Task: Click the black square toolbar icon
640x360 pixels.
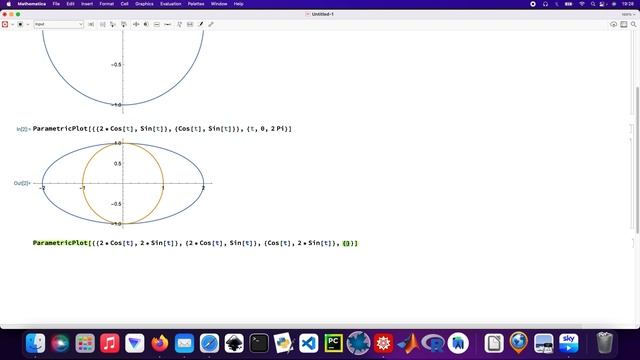Action: point(20,24)
